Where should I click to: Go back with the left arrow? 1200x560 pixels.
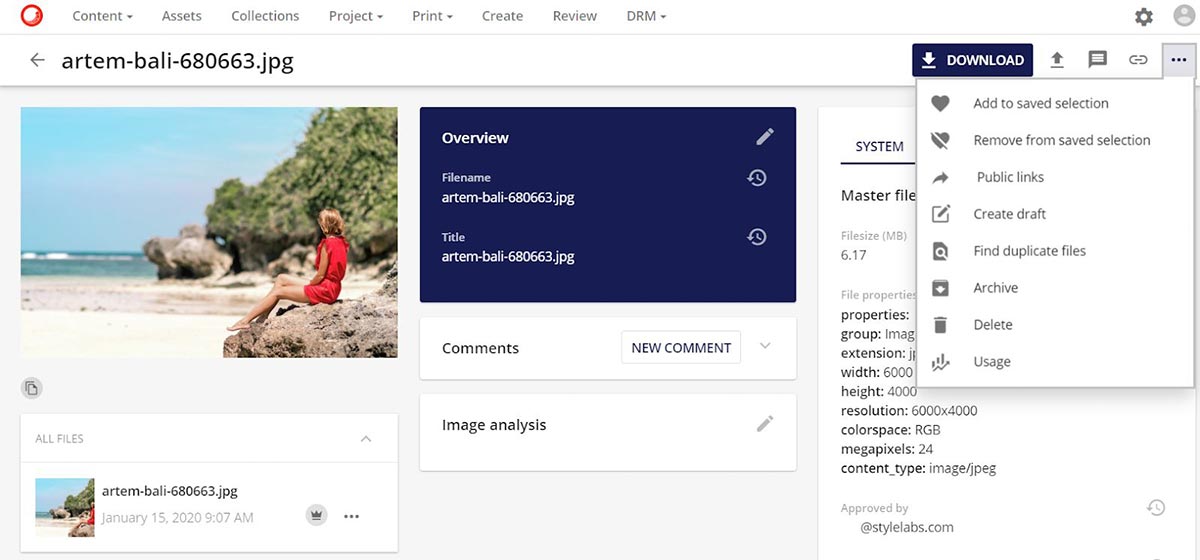click(37, 60)
